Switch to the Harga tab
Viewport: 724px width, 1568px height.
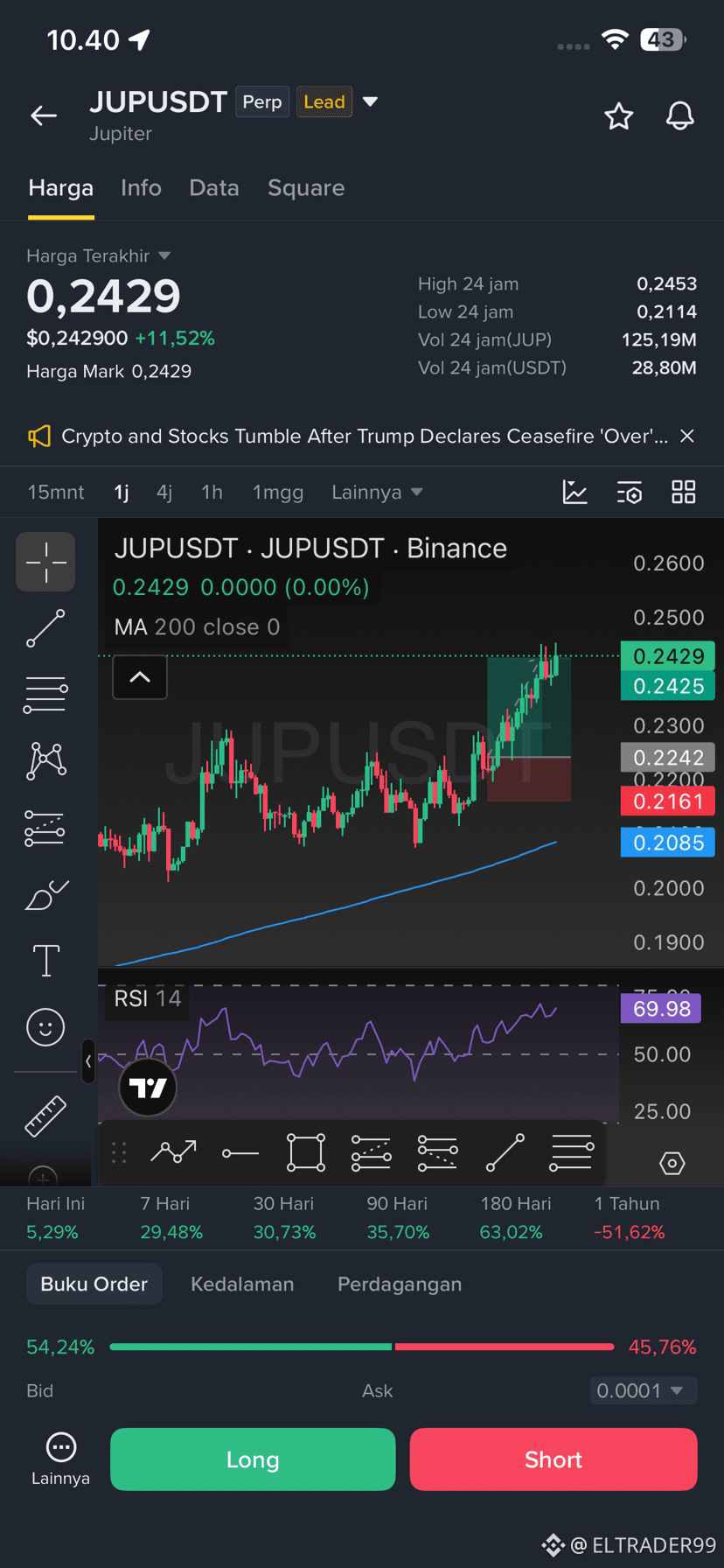pyautogui.click(x=60, y=188)
